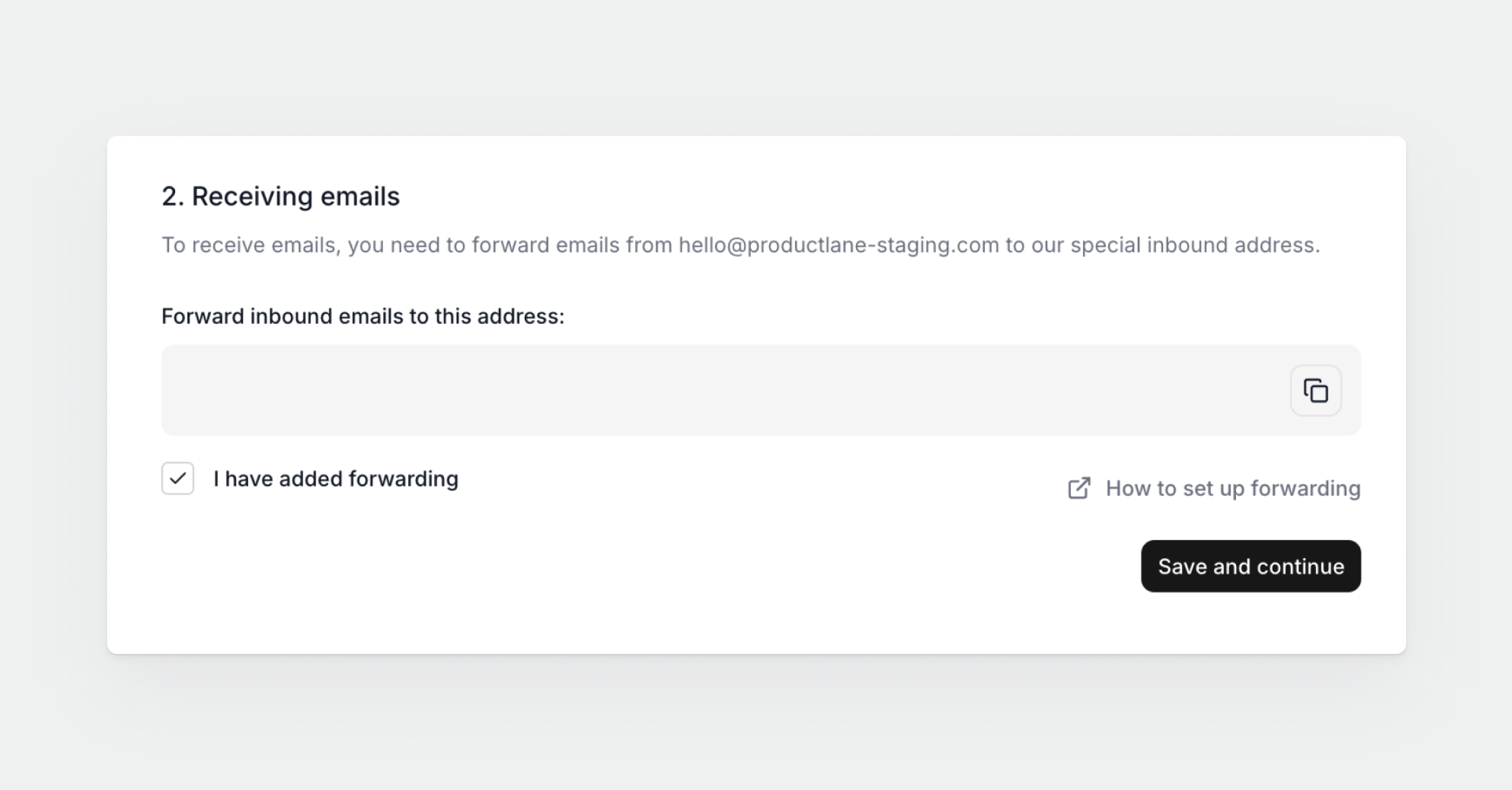This screenshot has height=790, width=1512.
Task: Toggle the checkmark box beside forwarding text
Action: point(178,478)
